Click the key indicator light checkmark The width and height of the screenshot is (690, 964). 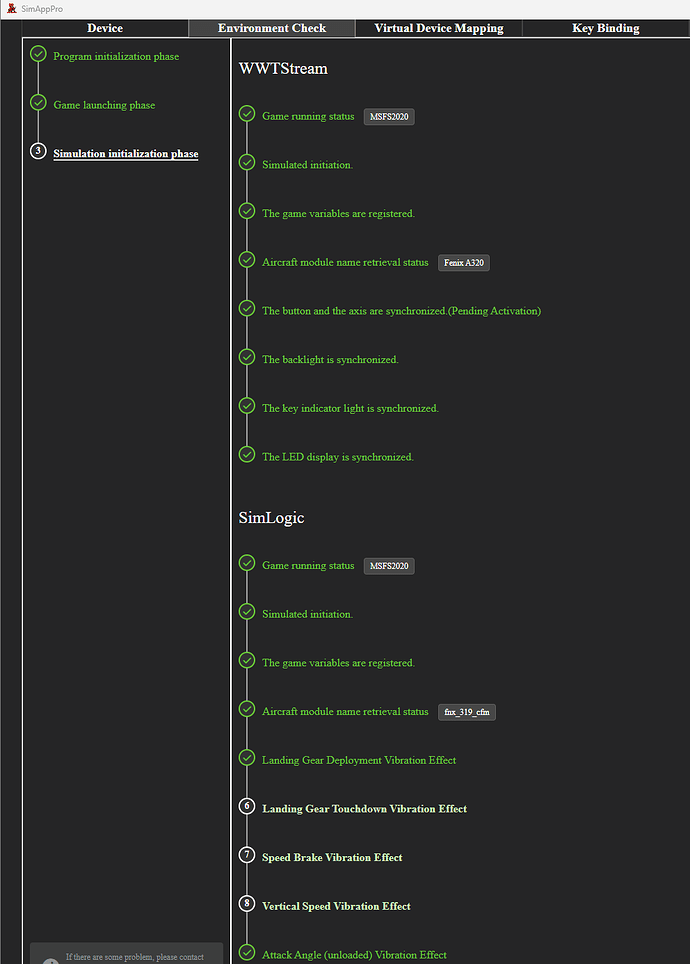tap(247, 406)
